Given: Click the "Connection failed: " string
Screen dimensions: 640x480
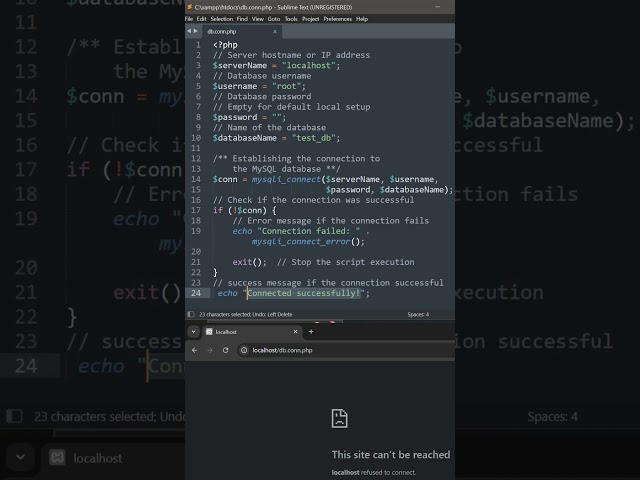Looking at the screenshot, I should coord(309,231).
